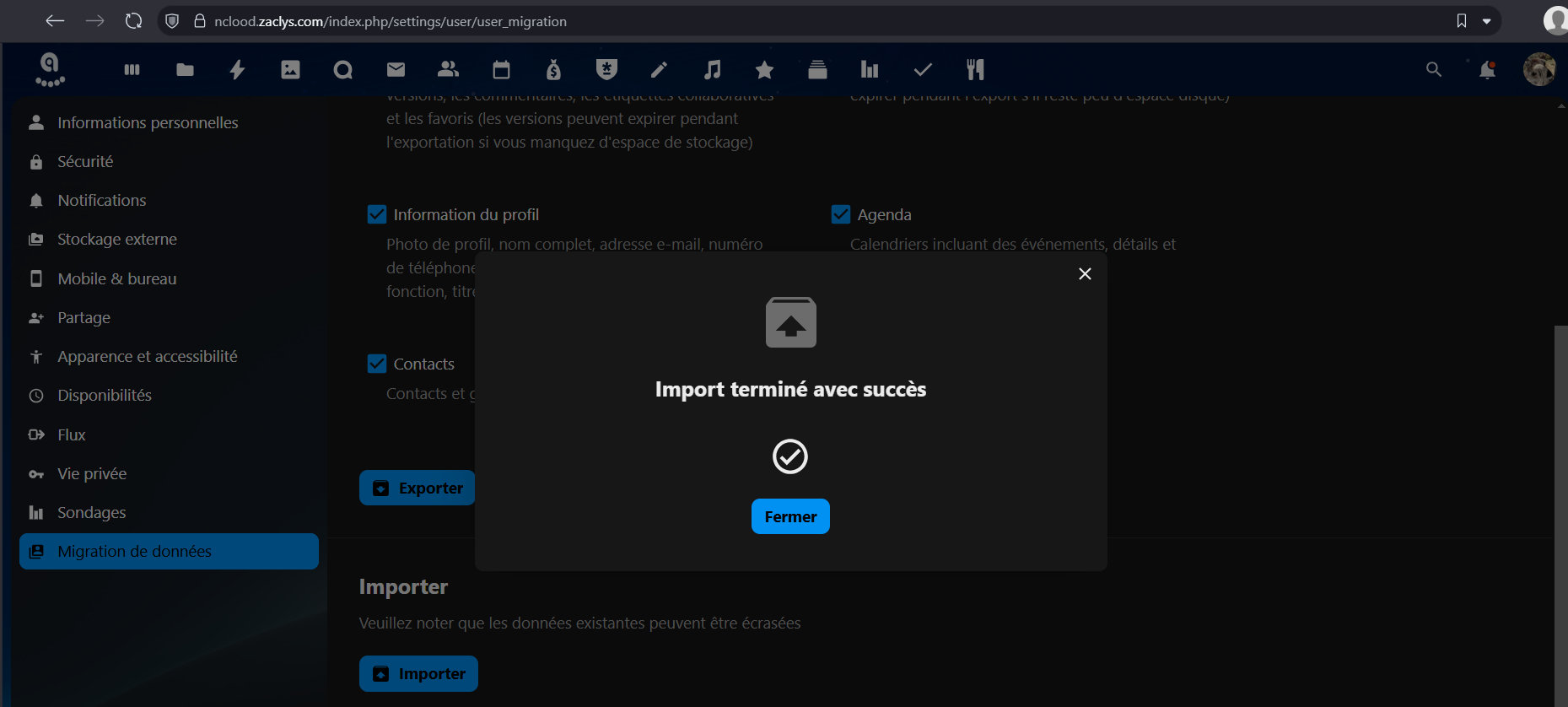Image resolution: width=1568 pixels, height=707 pixels.
Task: Open the Music note icon
Action: coord(713,70)
